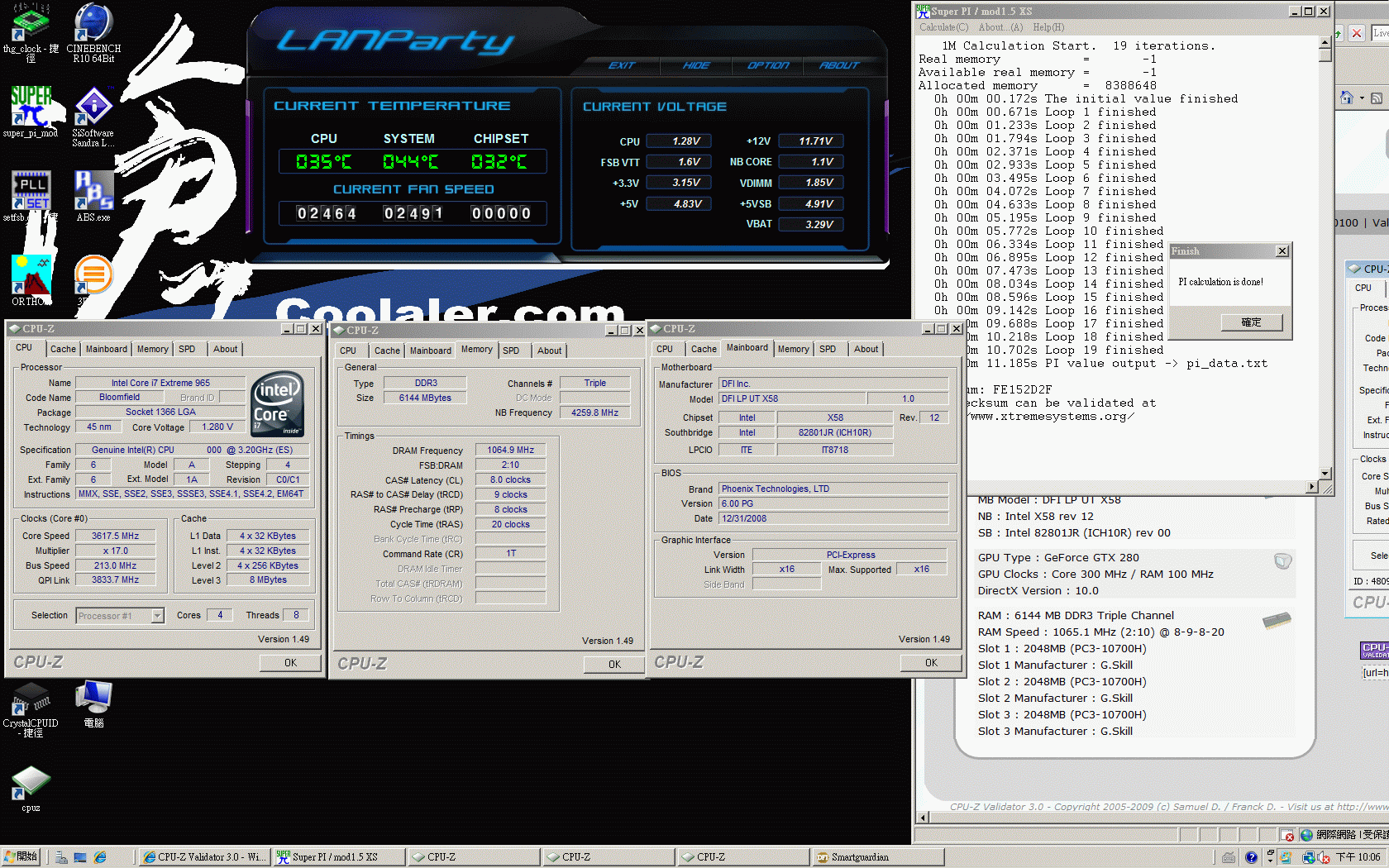
Task: Open SPD tab in Memory CPU-Z window
Action: pyautogui.click(x=511, y=351)
